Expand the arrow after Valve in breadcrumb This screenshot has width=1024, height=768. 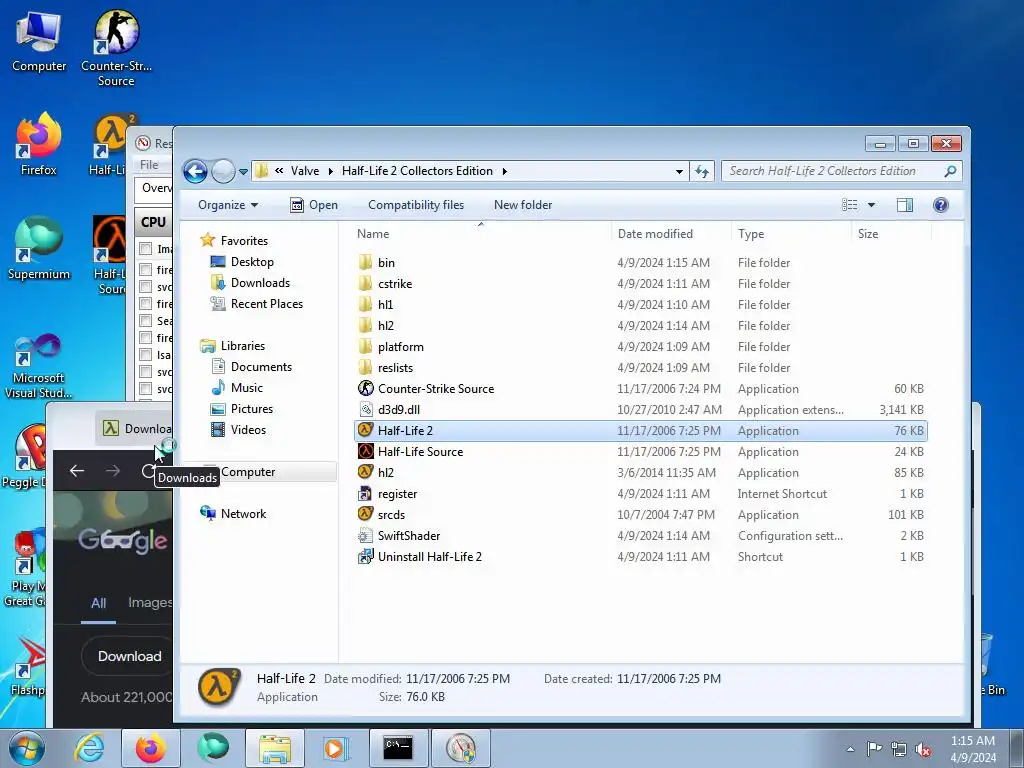330,171
